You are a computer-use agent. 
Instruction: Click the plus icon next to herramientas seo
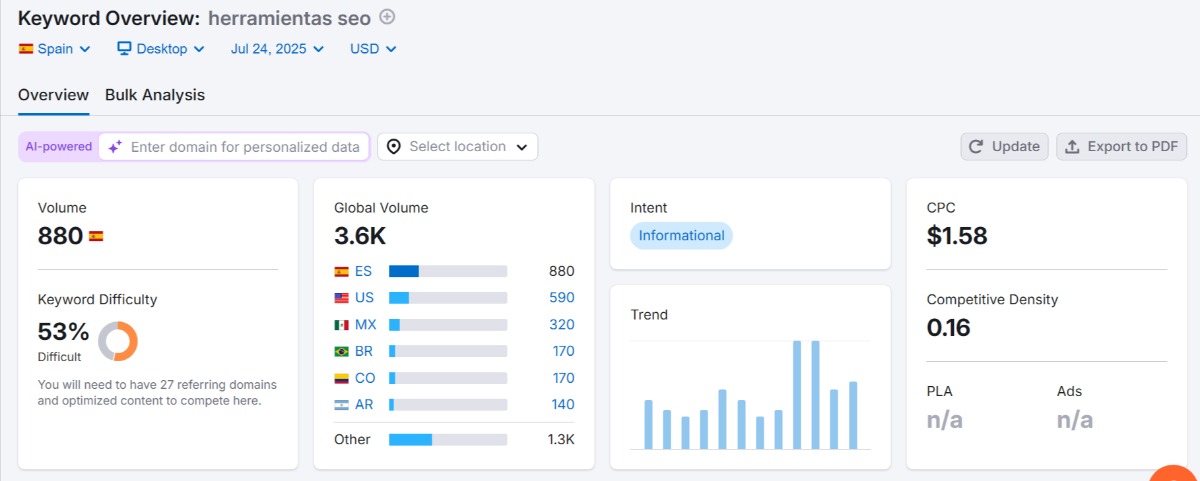(x=388, y=17)
